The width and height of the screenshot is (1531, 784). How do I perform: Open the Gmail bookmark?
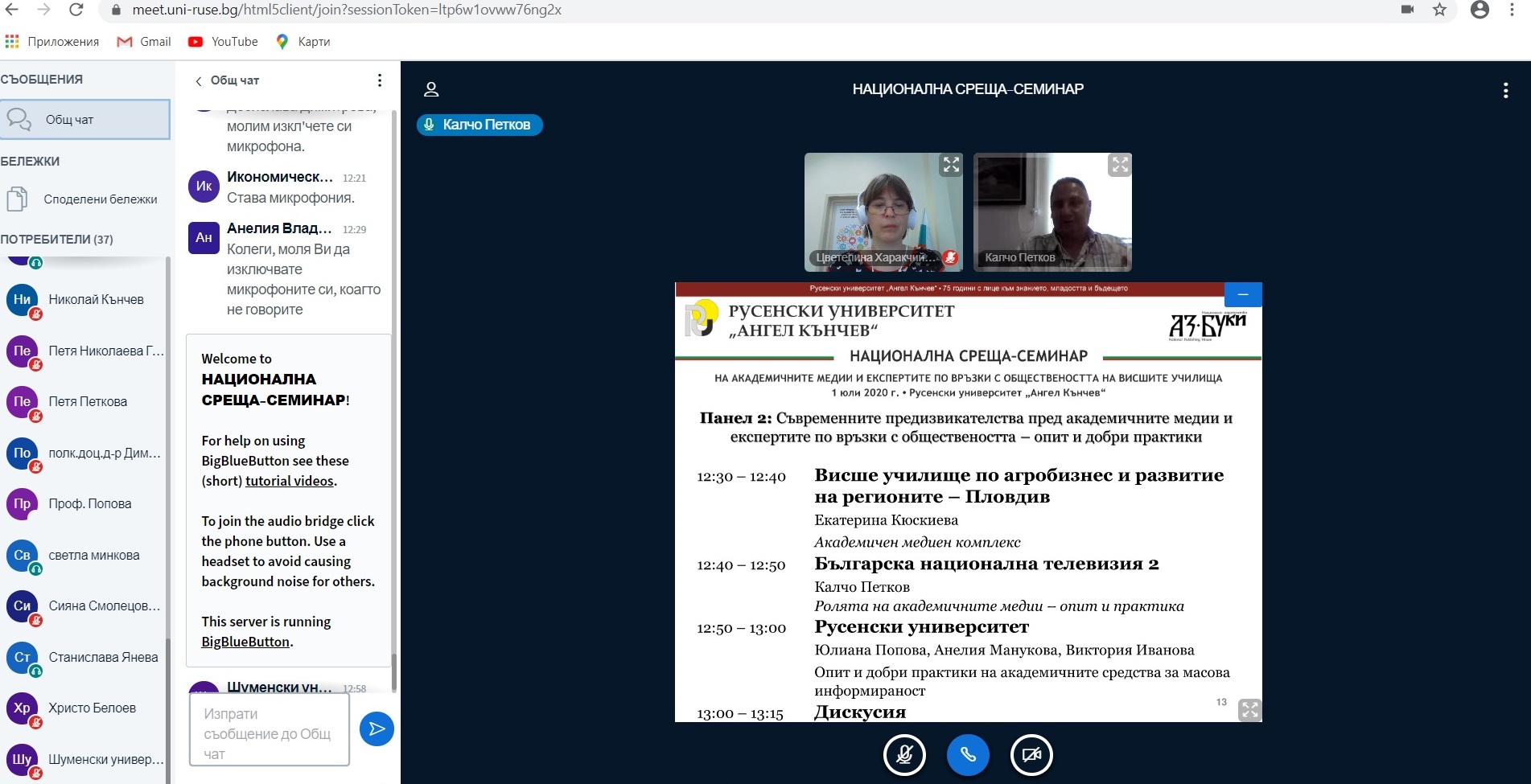[x=144, y=42]
